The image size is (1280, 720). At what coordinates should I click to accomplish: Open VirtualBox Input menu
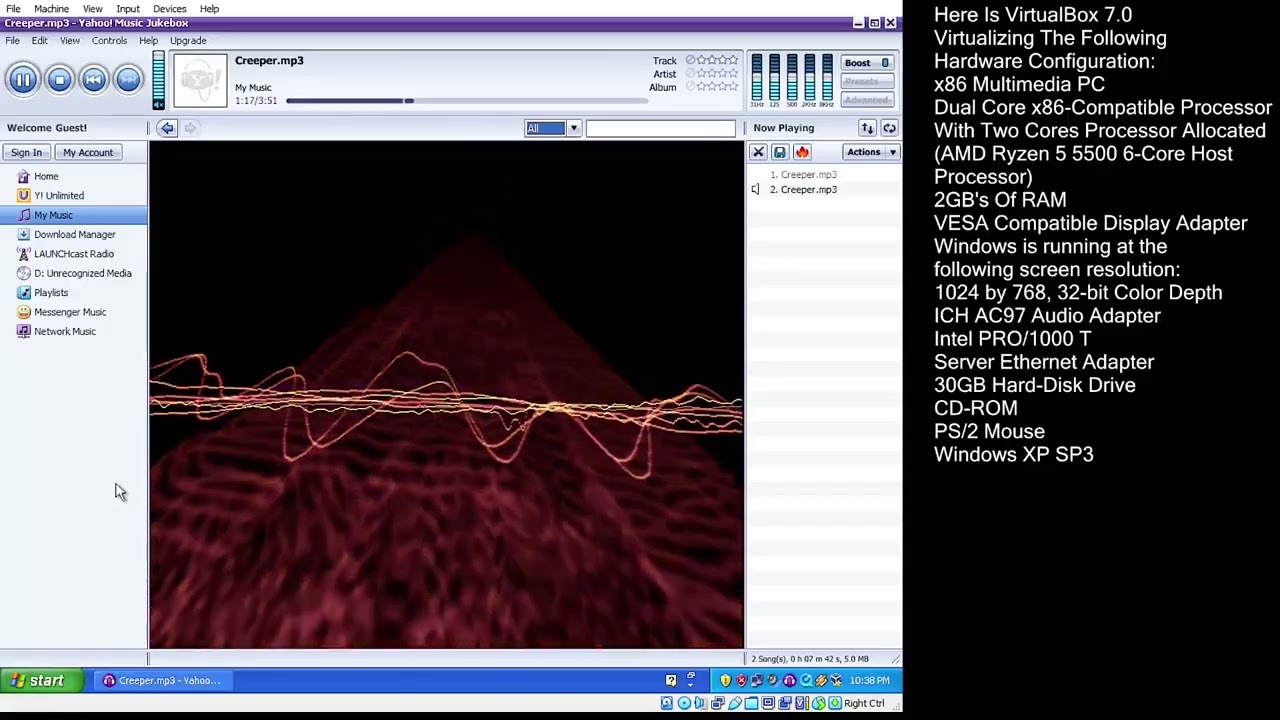[x=127, y=9]
